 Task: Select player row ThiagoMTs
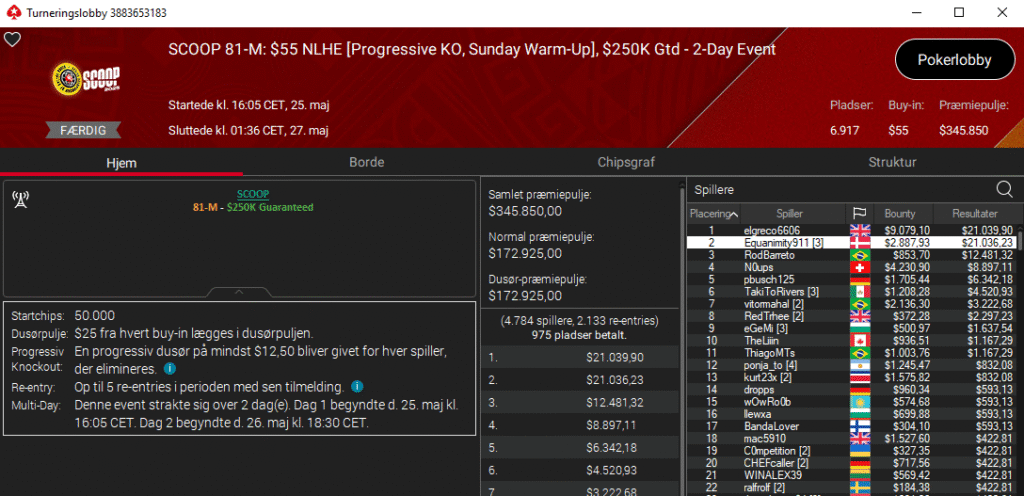[852, 352]
